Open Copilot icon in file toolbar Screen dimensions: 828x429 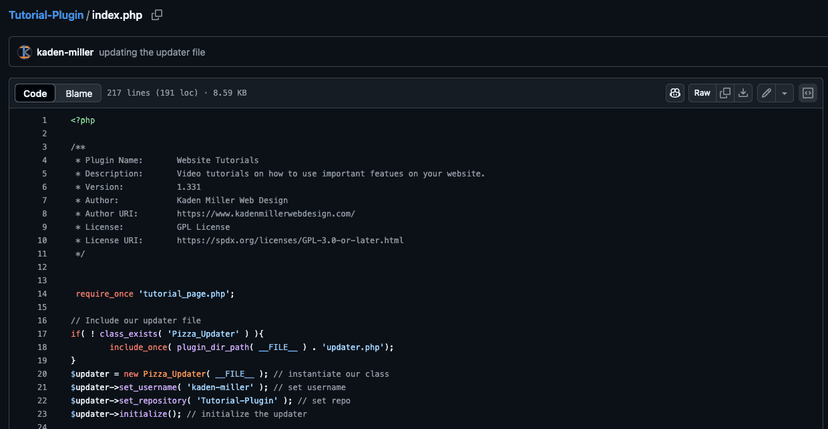coord(675,93)
